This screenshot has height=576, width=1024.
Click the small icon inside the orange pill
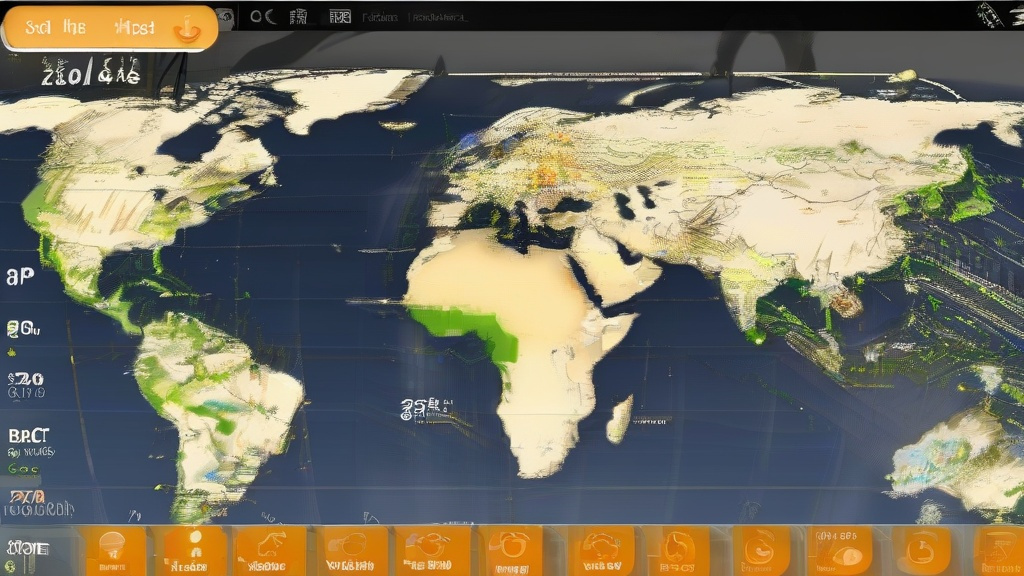[x=186, y=29]
